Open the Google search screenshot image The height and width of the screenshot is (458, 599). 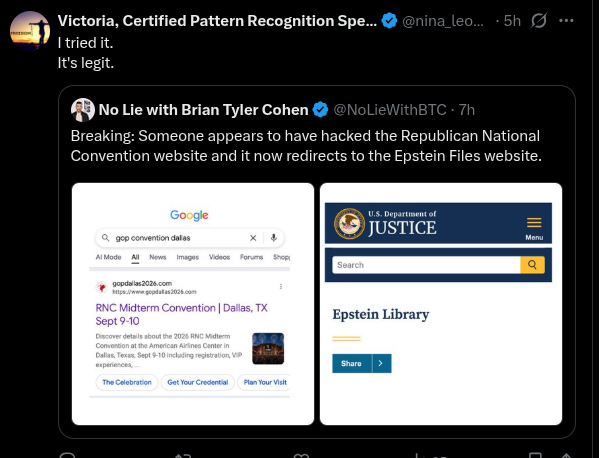point(193,304)
